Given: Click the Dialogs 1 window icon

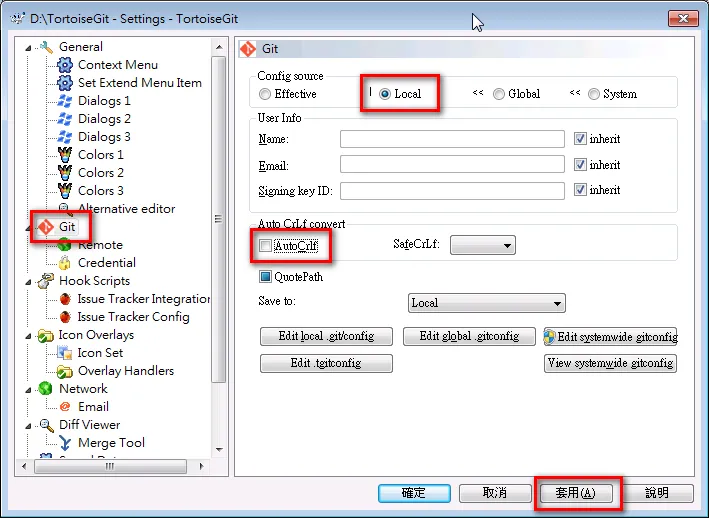Looking at the screenshot, I should tap(65, 101).
